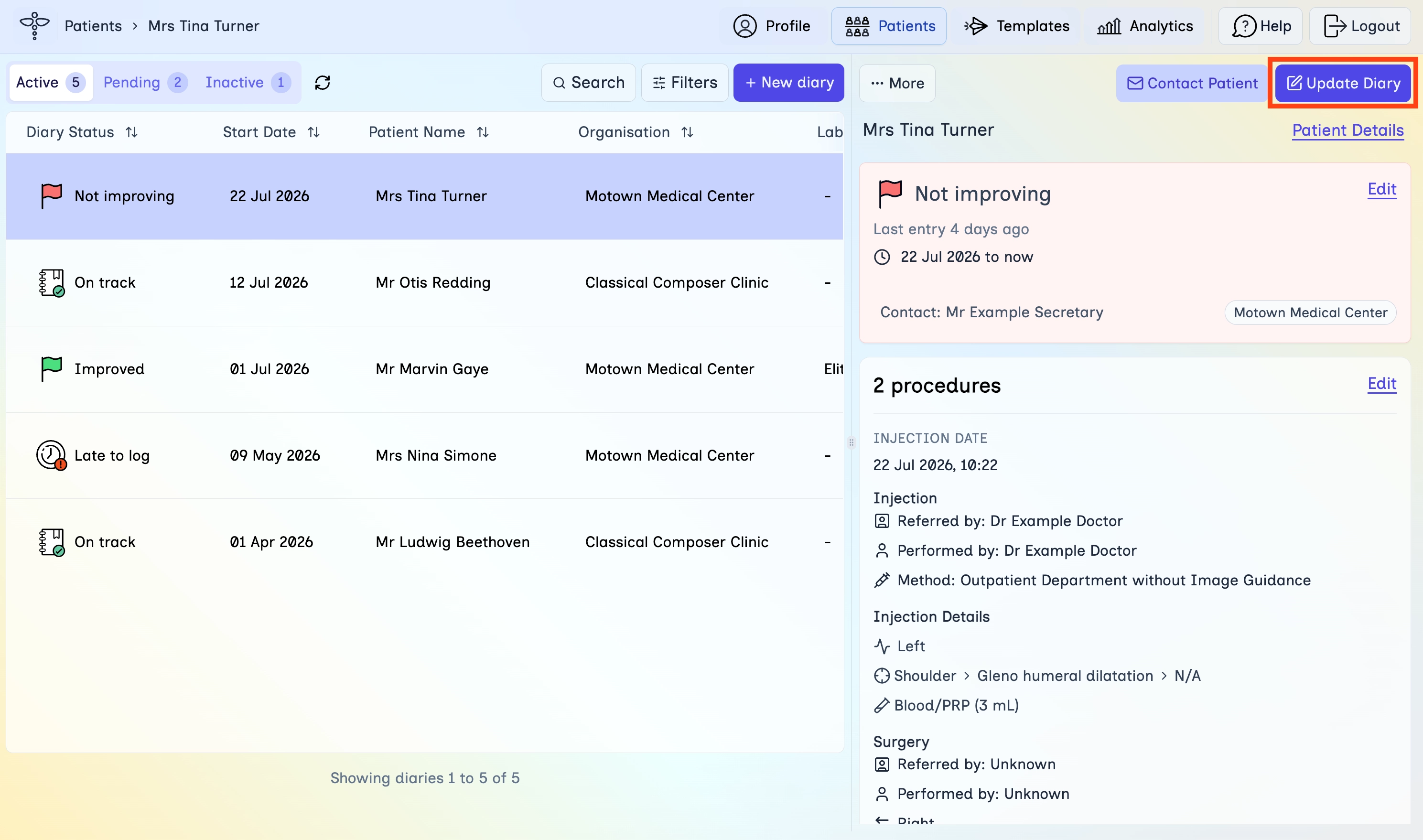The image size is (1423, 840).
Task: Click the panel resize handle
Action: tap(852, 442)
